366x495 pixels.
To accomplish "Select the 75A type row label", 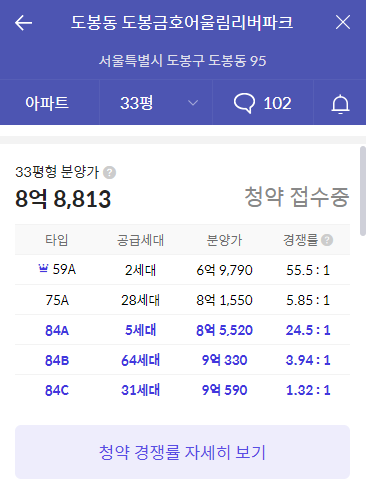I will pyautogui.click(x=57, y=300).
